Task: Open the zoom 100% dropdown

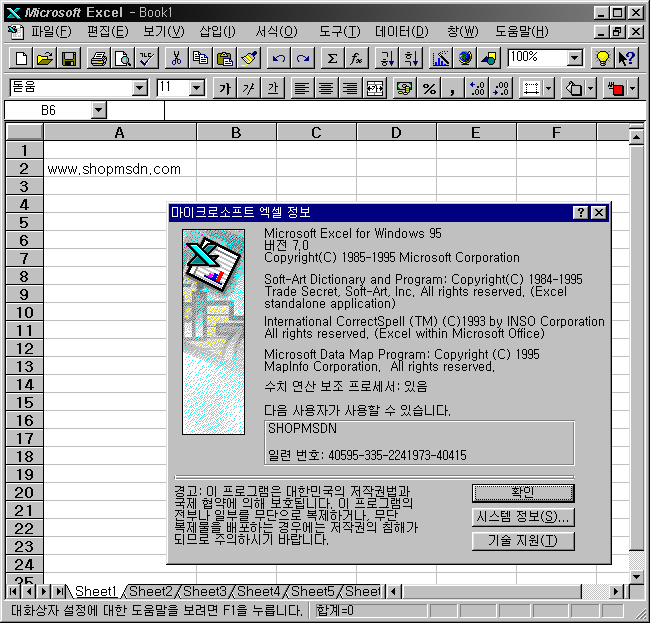Action: (575, 58)
